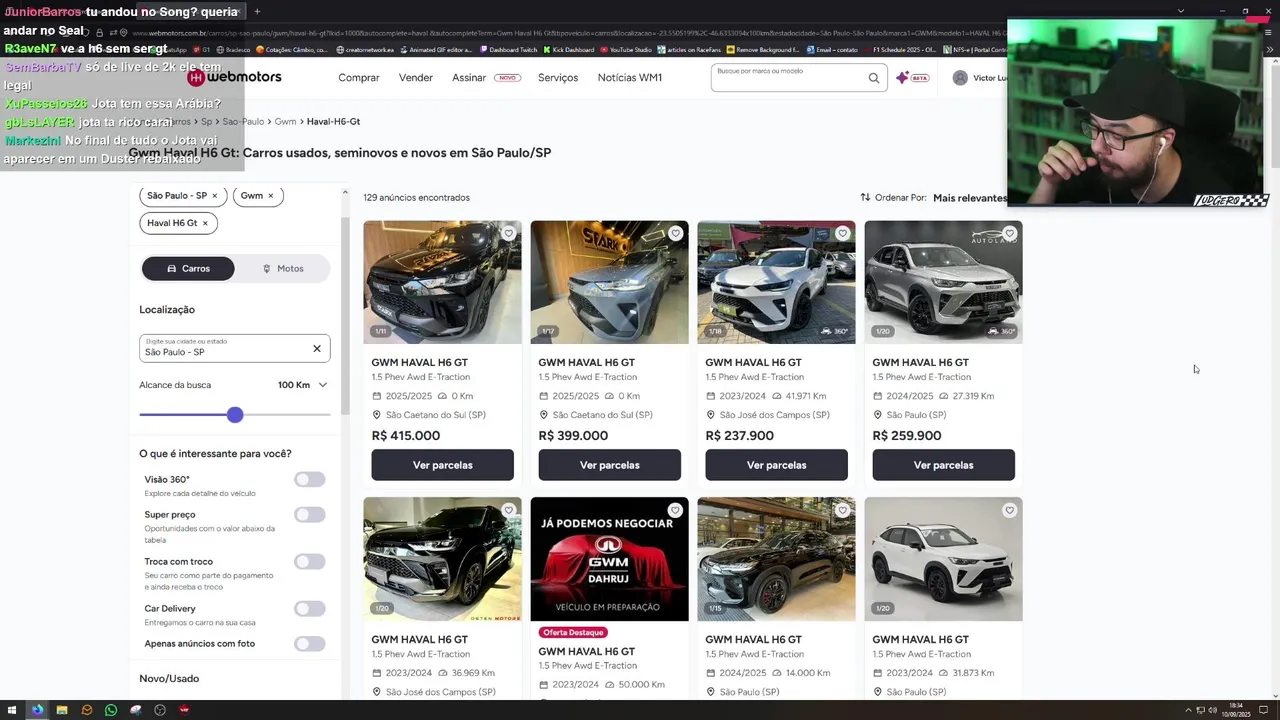Open the Vender menu
1280x720 pixels.
pos(416,78)
